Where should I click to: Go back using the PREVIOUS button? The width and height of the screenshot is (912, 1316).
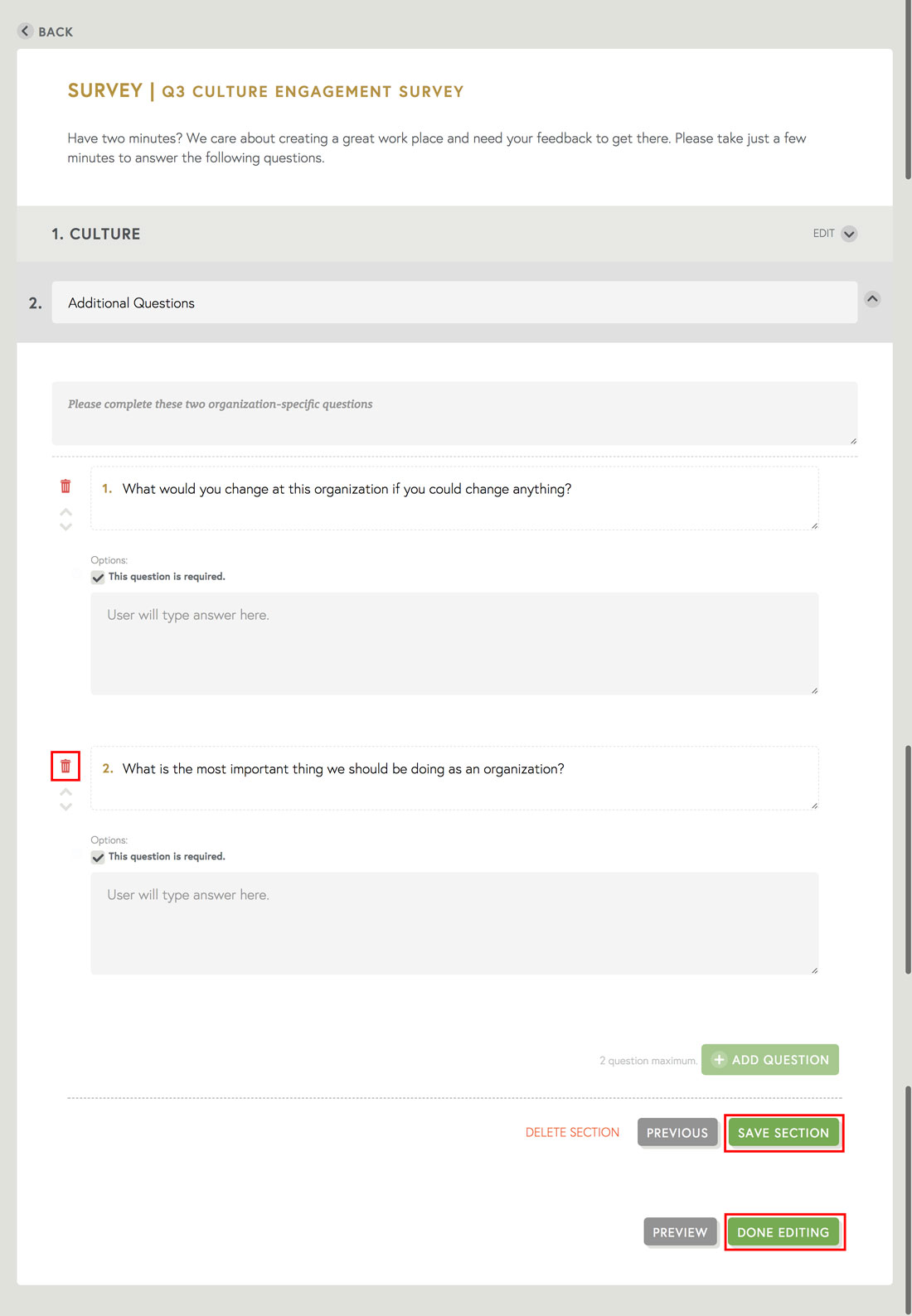pos(677,1132)
